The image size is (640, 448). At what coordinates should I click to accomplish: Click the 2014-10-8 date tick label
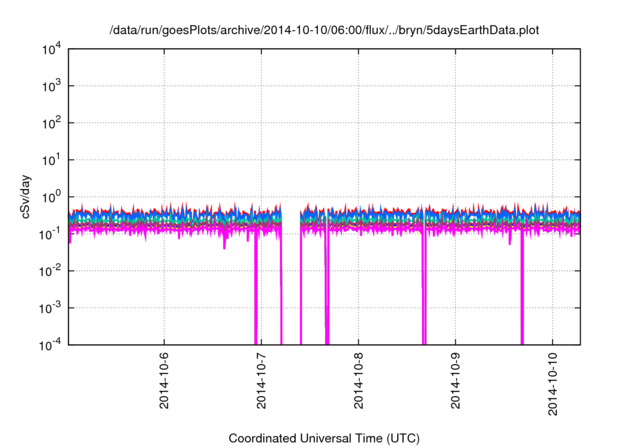358,380
